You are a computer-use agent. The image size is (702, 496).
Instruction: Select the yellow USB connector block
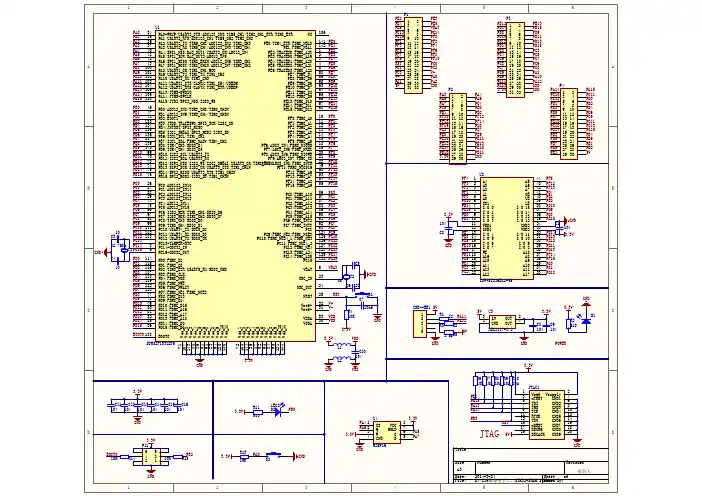pyautogui.click(x=421, y=323)
